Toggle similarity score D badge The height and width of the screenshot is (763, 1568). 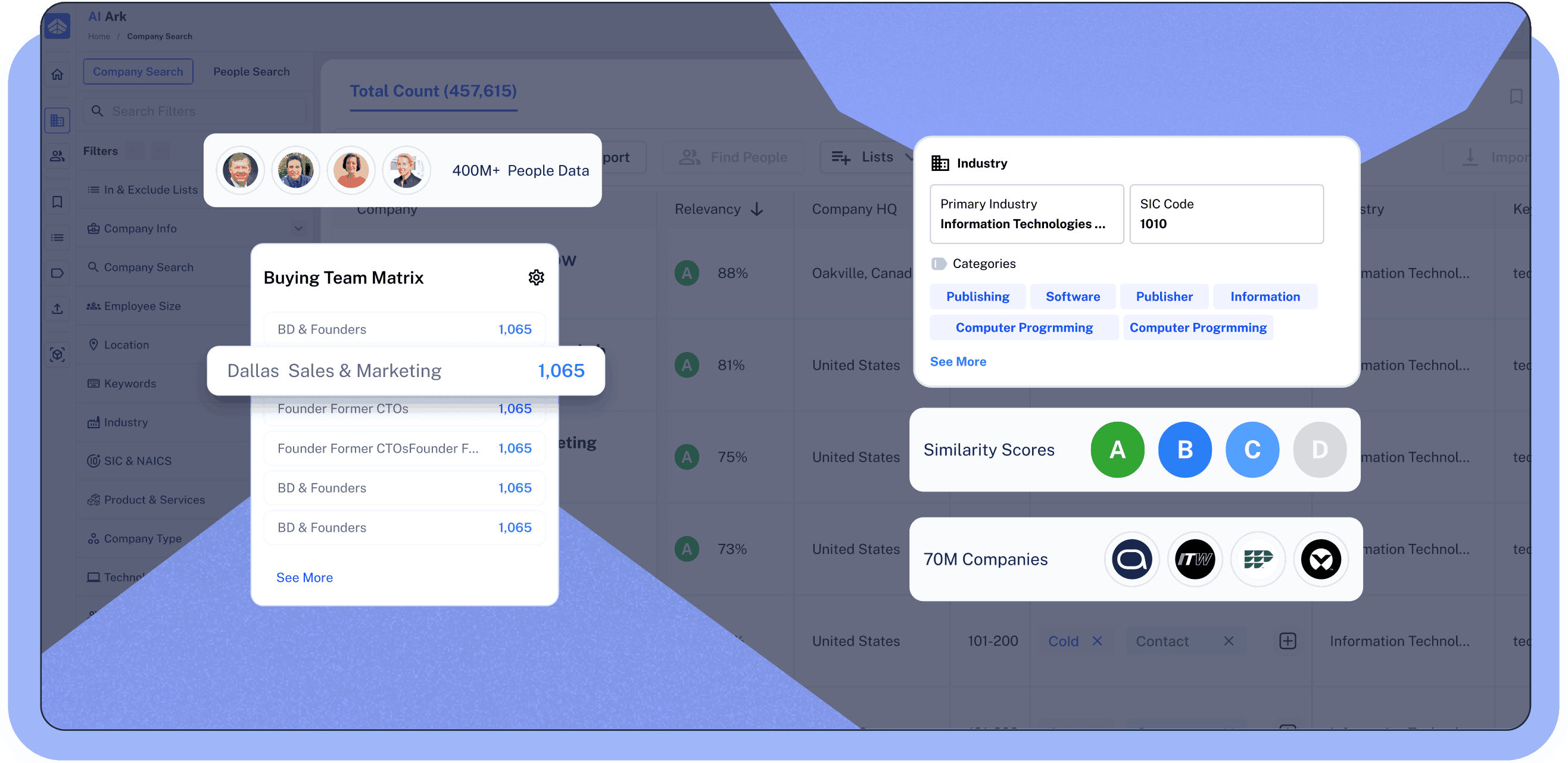point(1320,449)
